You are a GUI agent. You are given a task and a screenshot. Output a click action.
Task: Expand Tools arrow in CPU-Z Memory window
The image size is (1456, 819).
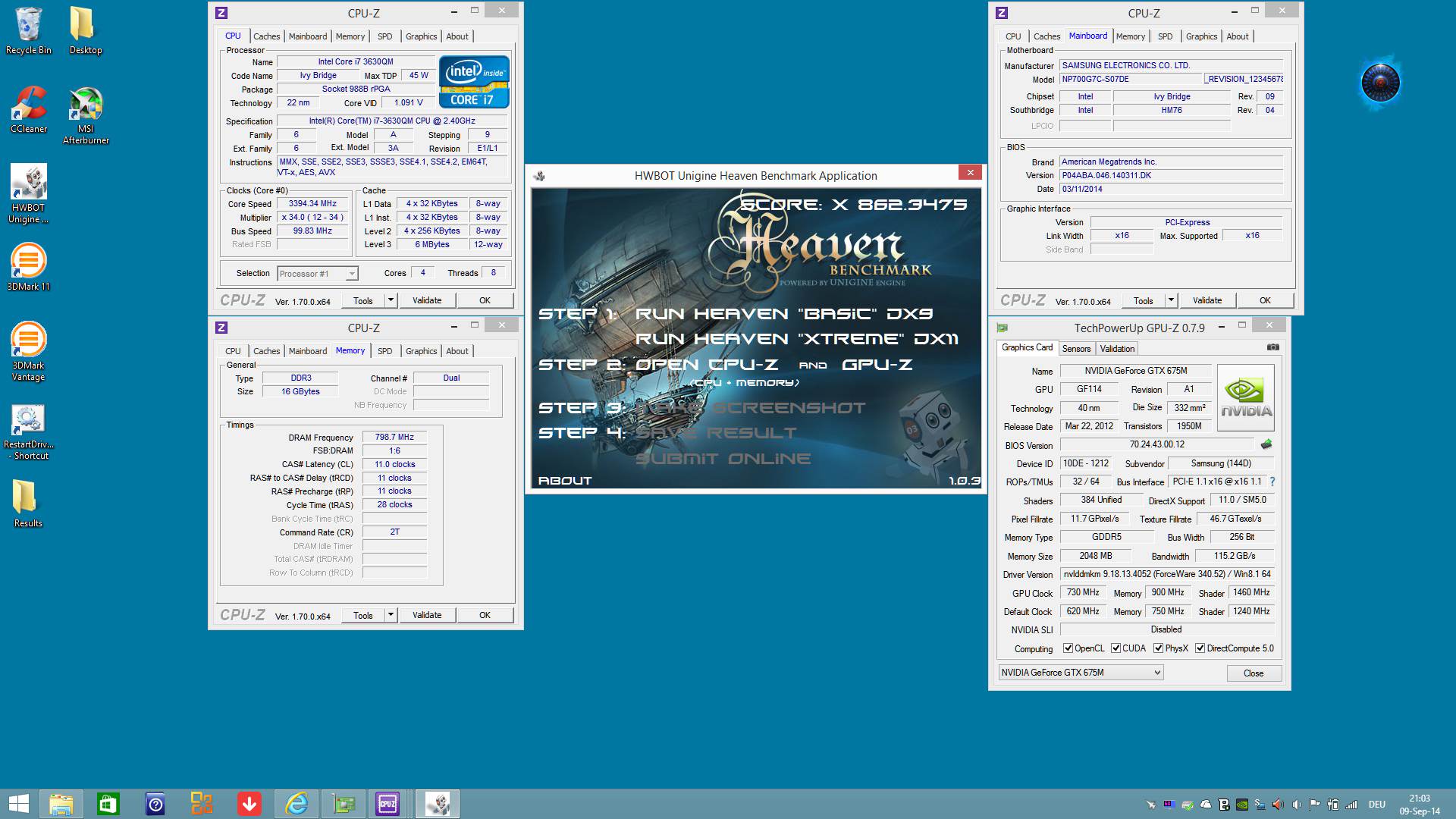point(391,615)
